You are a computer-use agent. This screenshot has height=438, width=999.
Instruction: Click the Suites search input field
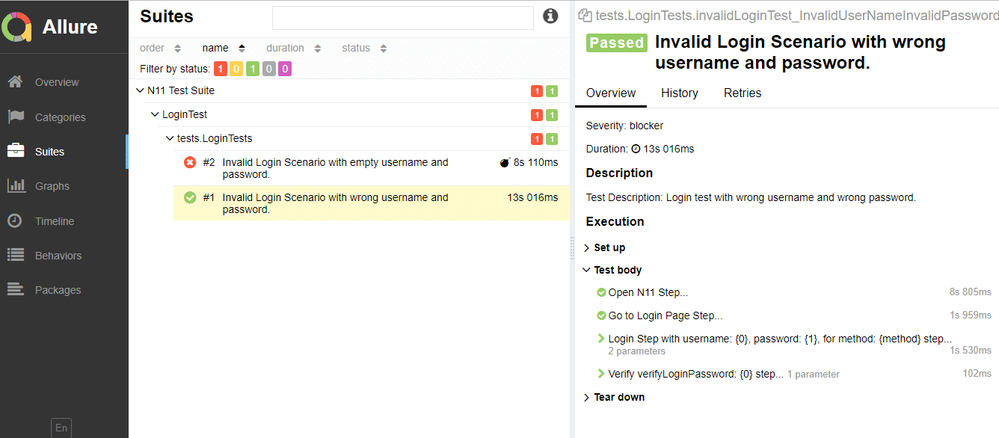pyautogui.click(x=402, y=17)
